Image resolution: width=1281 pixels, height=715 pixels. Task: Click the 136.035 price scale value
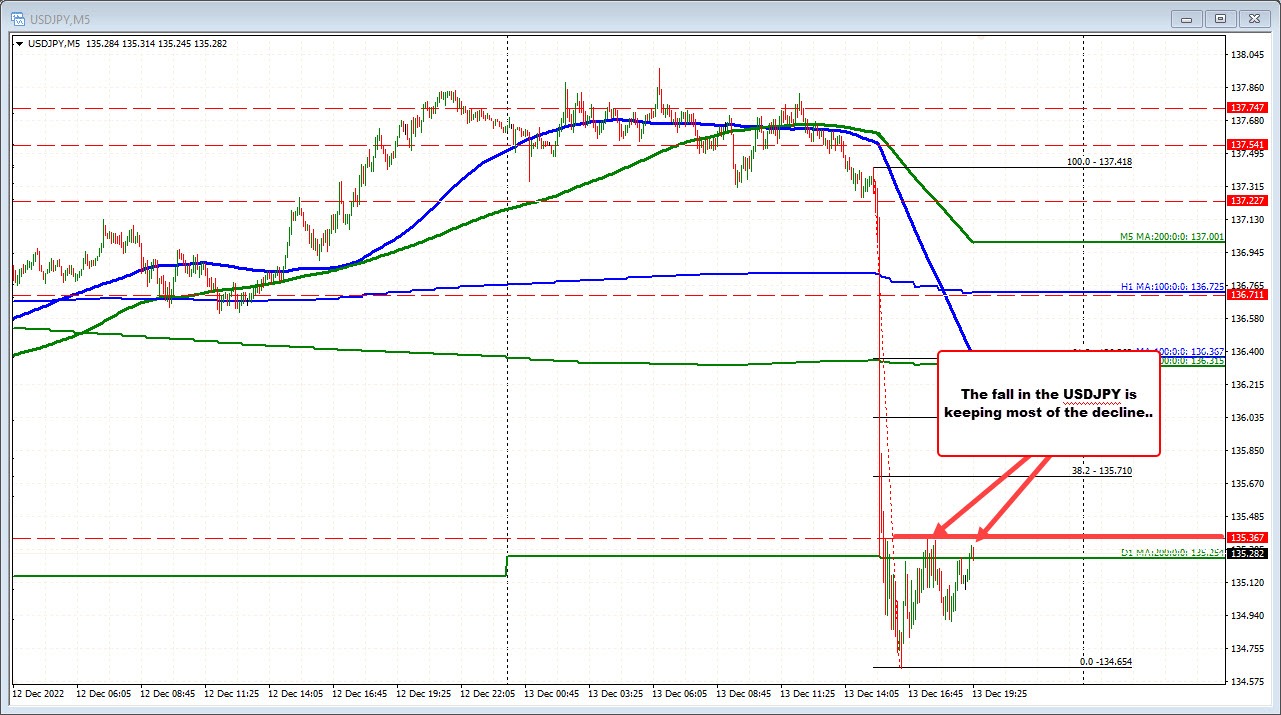1246,418
